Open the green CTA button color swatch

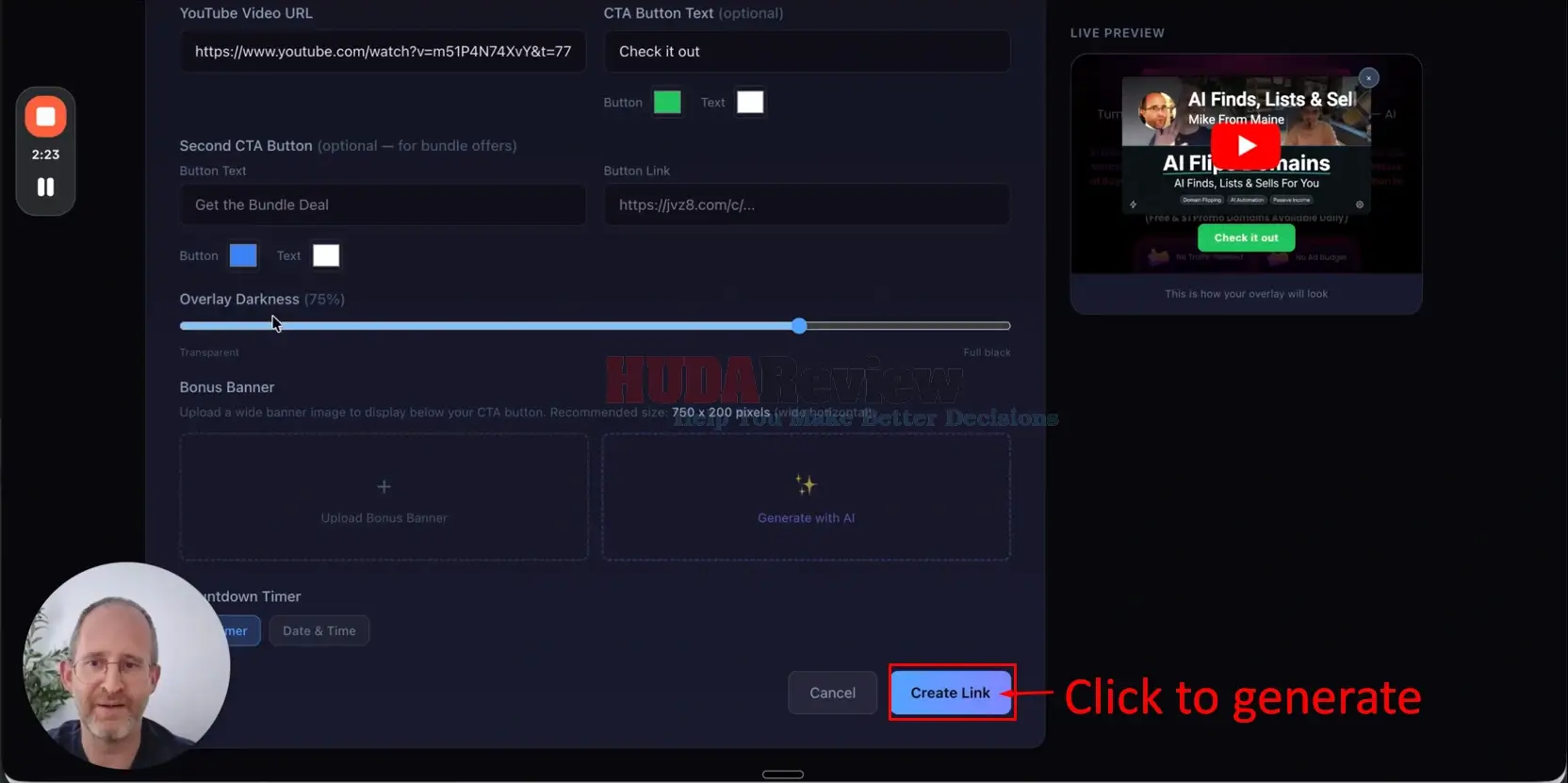click(x=667, y=102)
